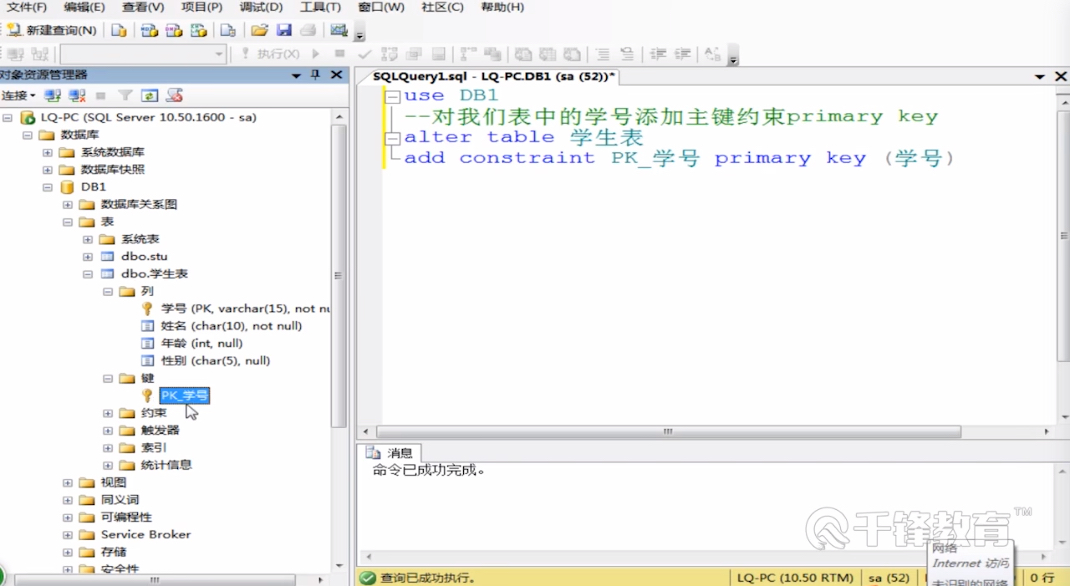The width and height of the screenshot is (1070, 586).
Task: Open the 帮助(H) menu
Action: point(502,7)
